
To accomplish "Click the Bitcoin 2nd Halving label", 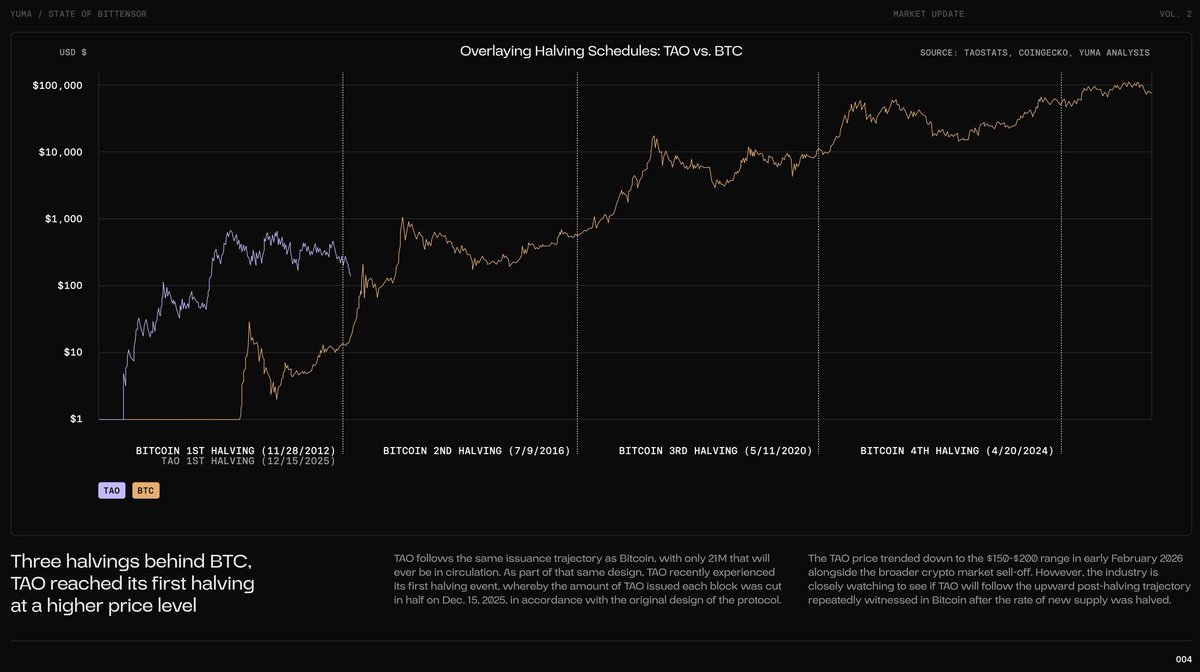I will coord(476,451).
